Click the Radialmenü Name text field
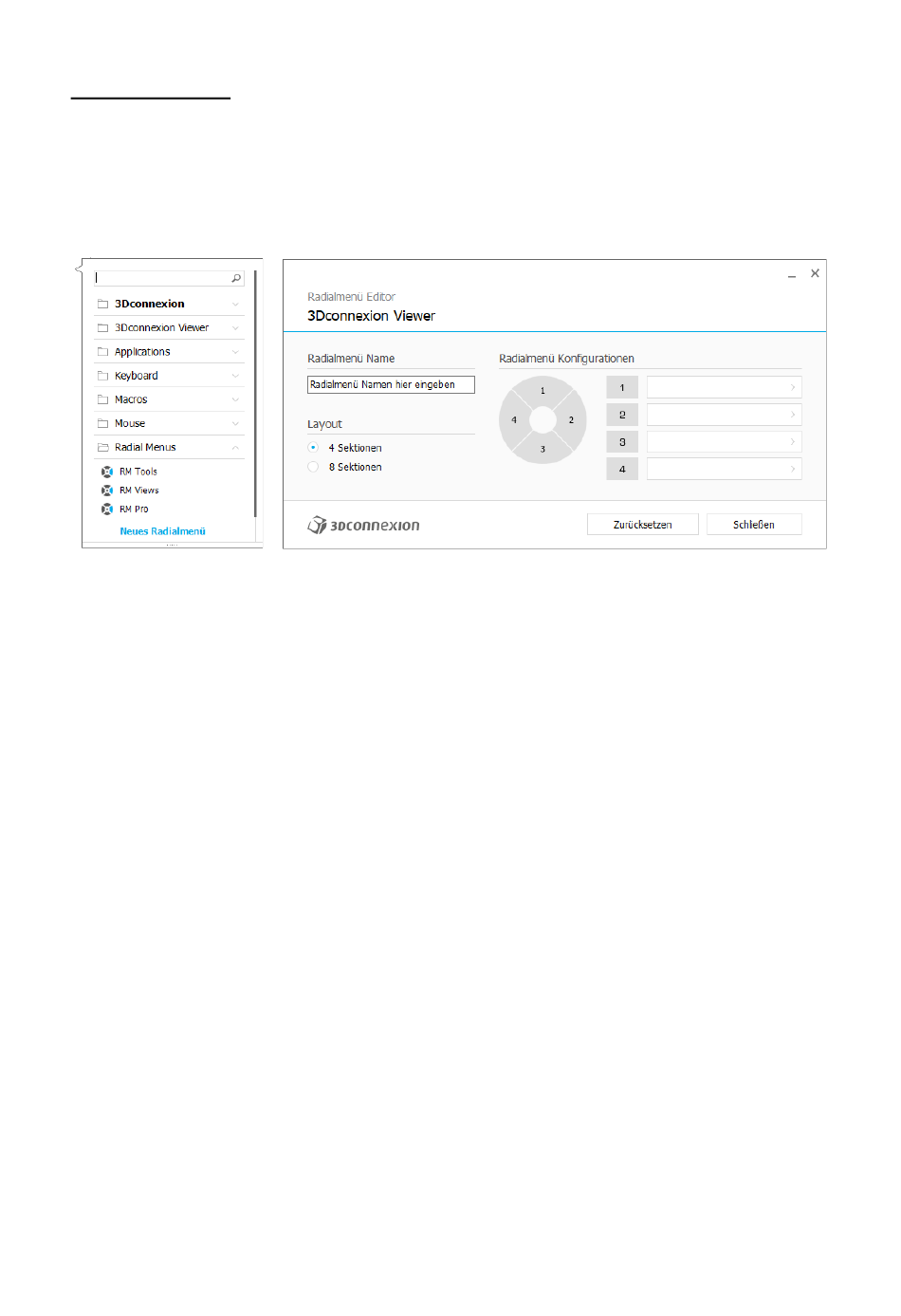 point(391,384)
